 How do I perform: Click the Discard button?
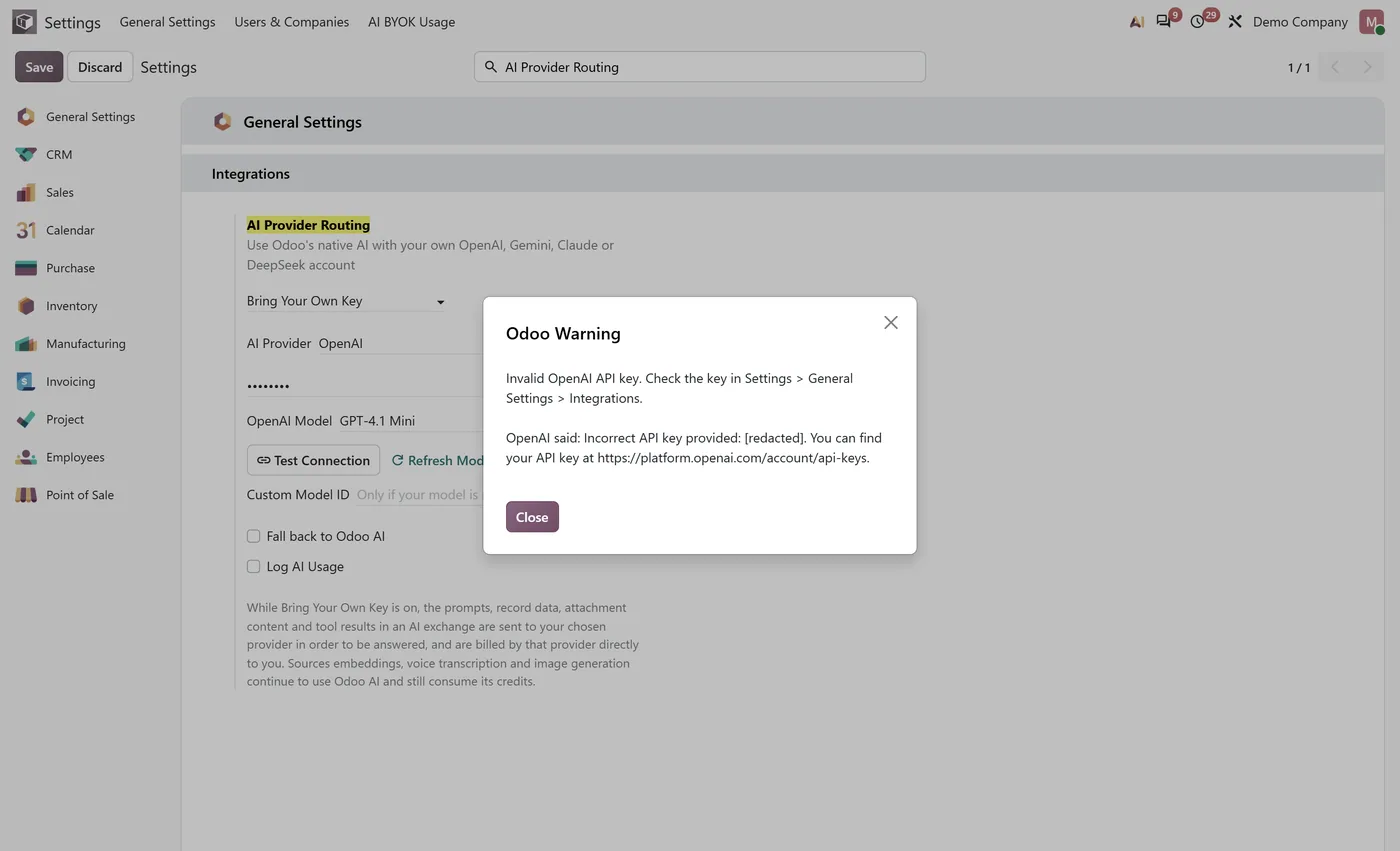point(100,67)
